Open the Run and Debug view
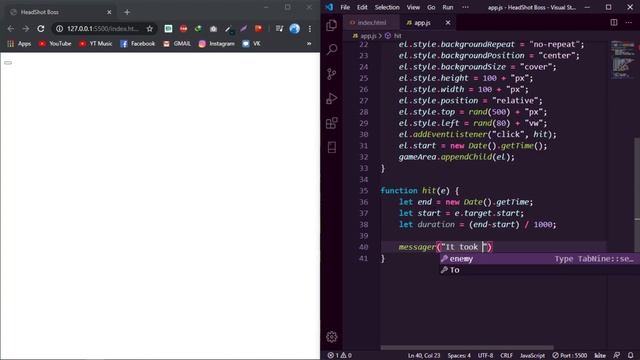Image resolution: width=640 pixels, height=360 pixels. [332, 98]
